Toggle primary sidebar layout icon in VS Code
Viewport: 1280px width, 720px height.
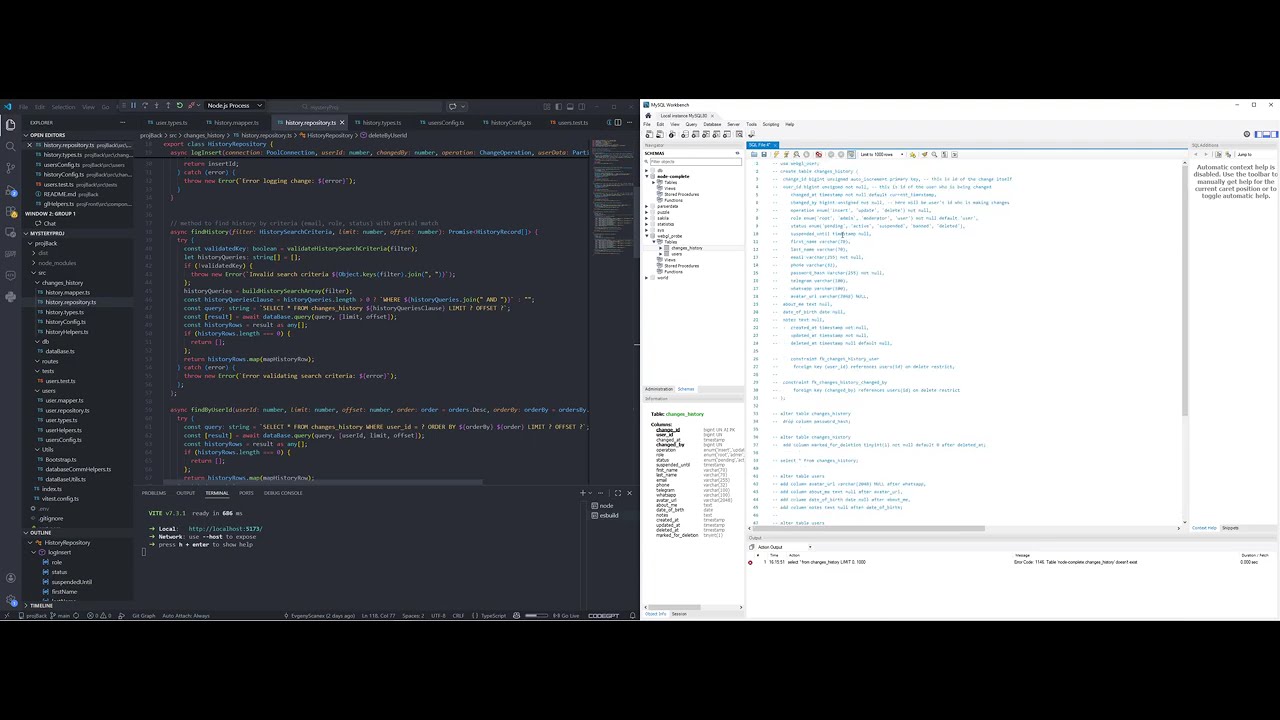[x=558, y=105]
